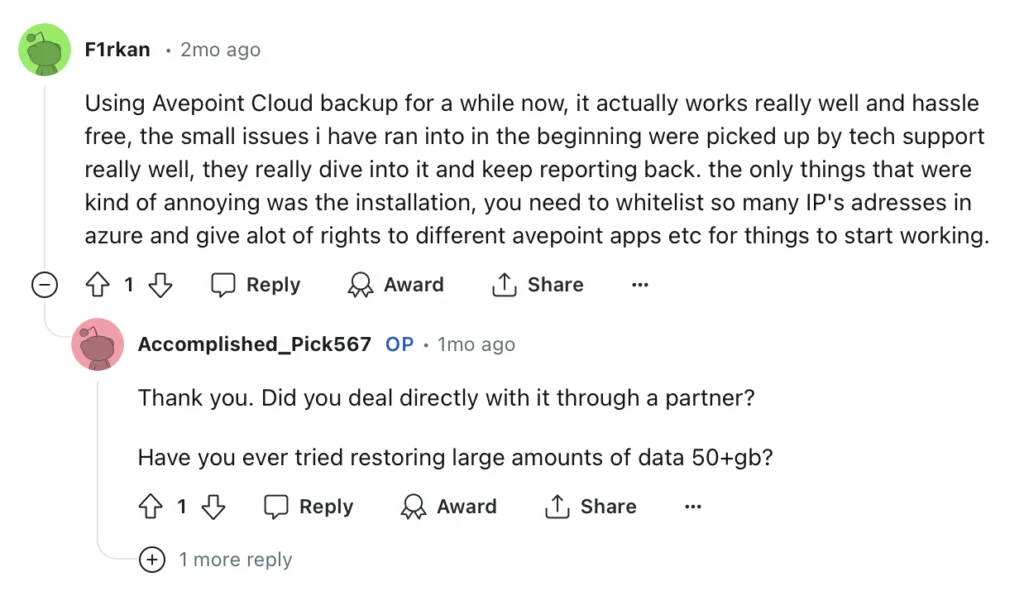
Task: Click Award icon on the OP reply
Action: click(413, 506)
